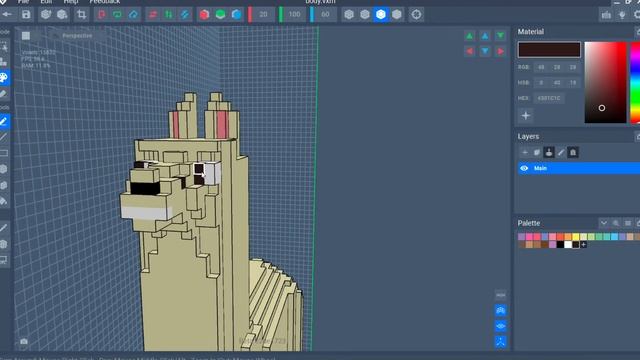Click the green down triangle arrow

click(500, 36)
